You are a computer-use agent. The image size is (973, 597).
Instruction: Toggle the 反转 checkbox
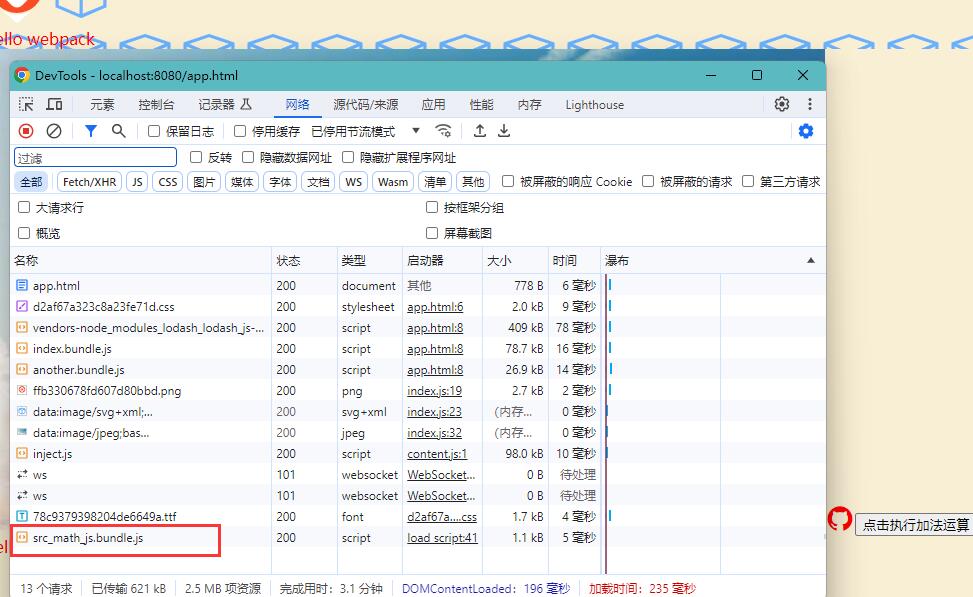pos(196,157)
